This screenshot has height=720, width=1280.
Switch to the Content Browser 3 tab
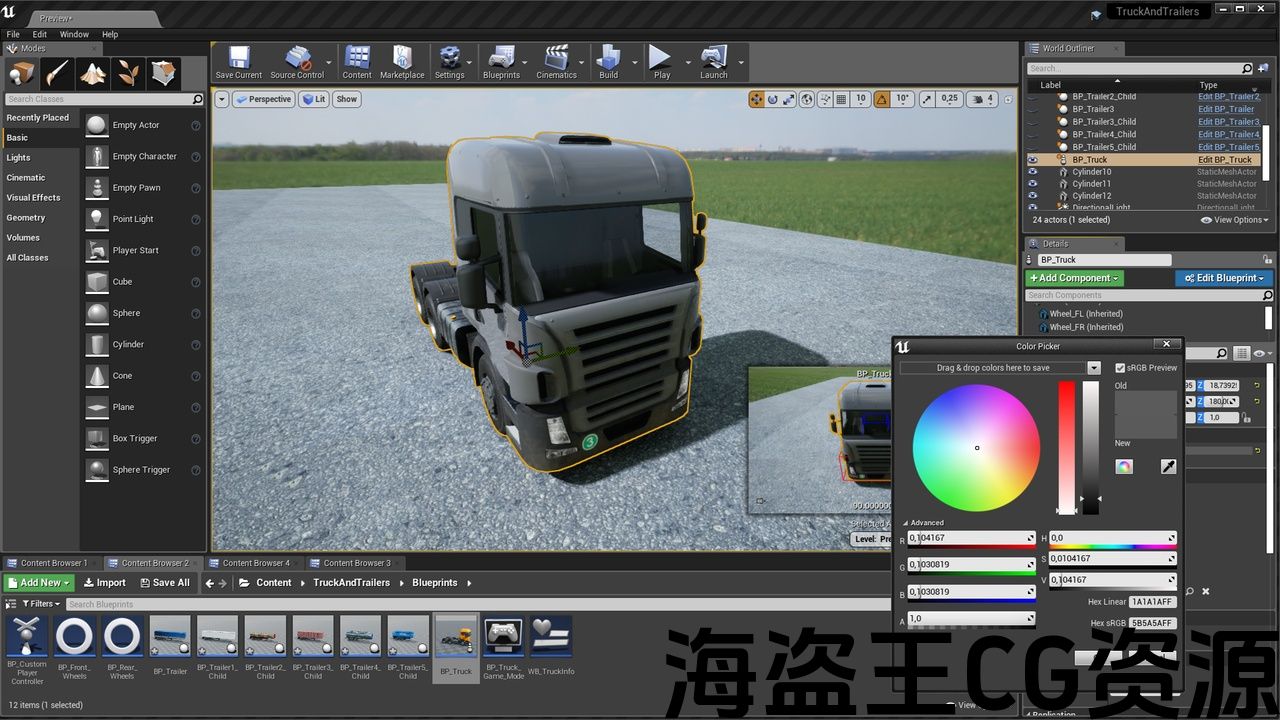pos(356,563)
